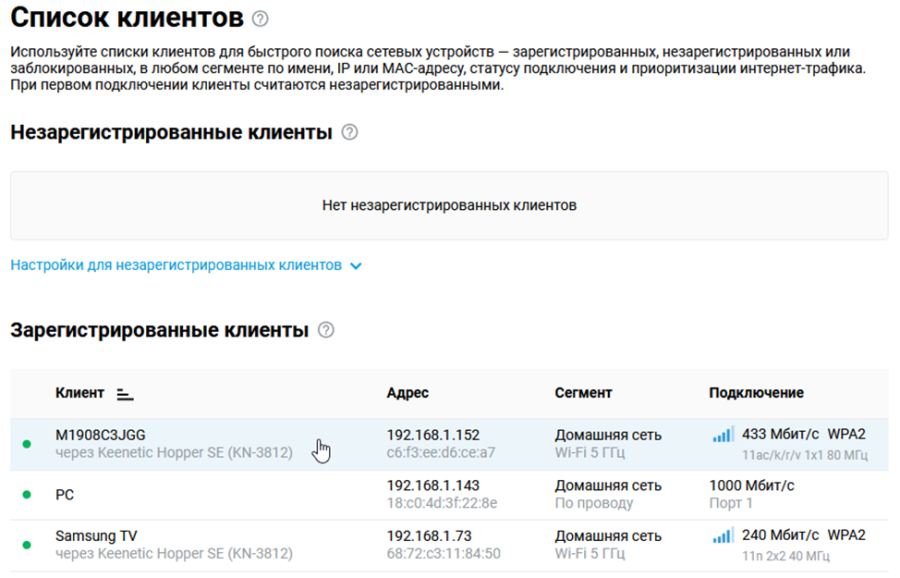Click the Нет незарегистрированных клиентов panel
The height and width of the screenshot is (578, 900).
449,205
